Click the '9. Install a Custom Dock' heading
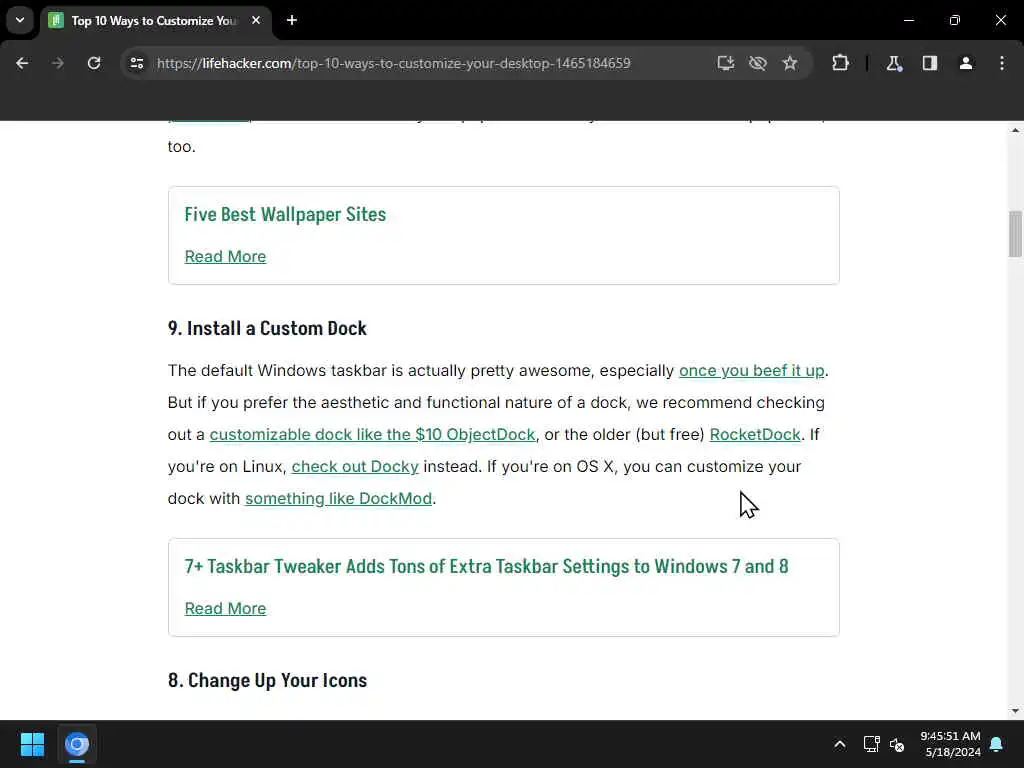 [267, 328]
